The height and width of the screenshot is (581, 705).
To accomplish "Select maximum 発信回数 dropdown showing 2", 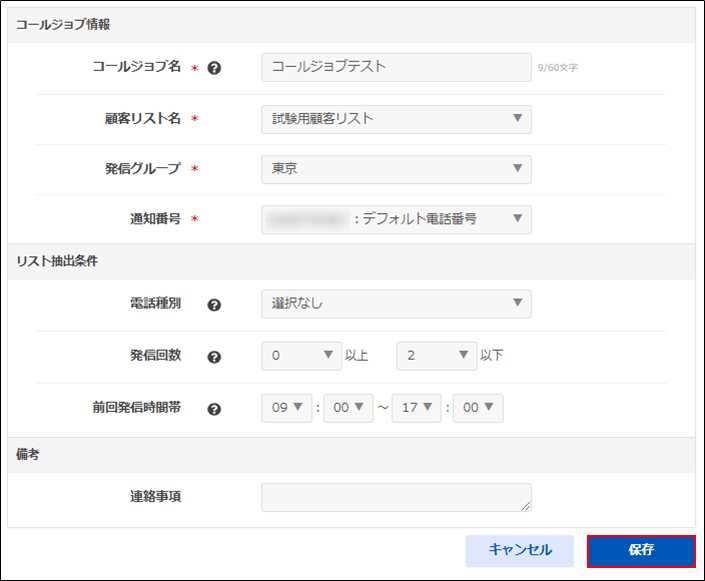I will coord(436,355).
